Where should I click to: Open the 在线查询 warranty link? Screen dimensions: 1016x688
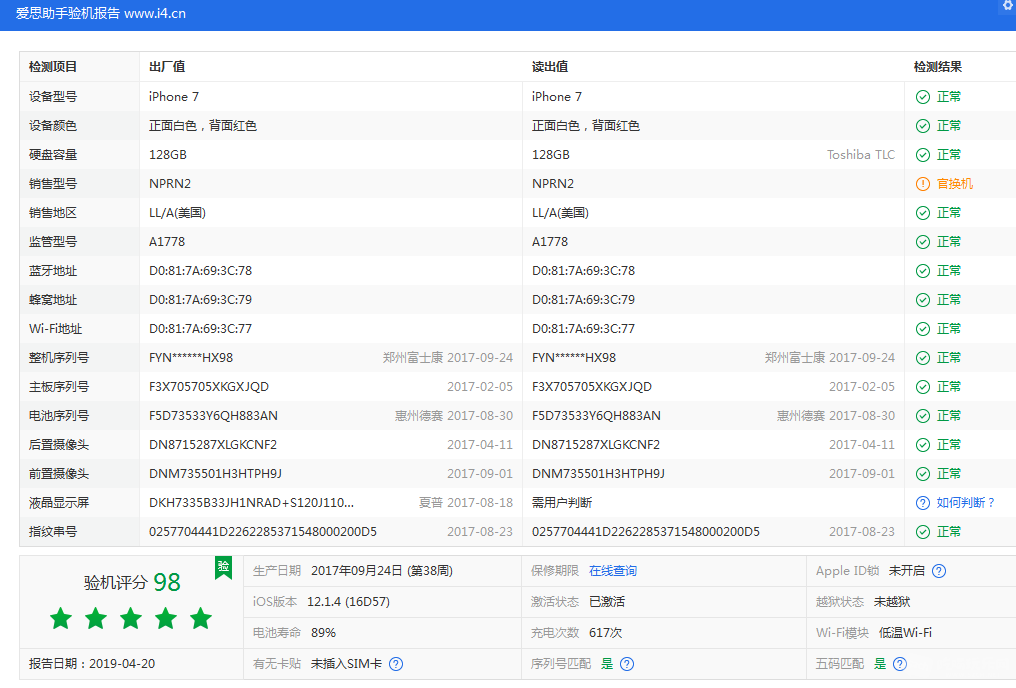click(613, 571)
